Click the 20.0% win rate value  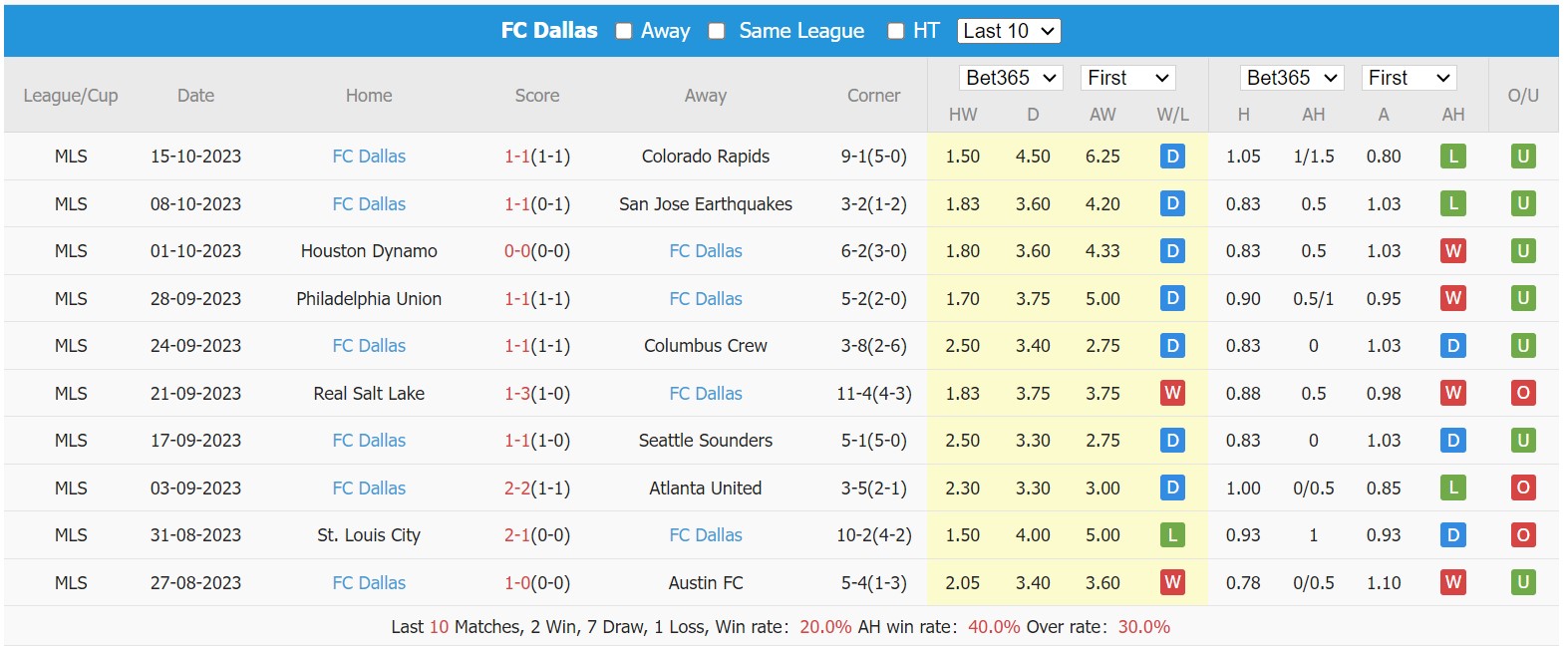pos(824,627)
